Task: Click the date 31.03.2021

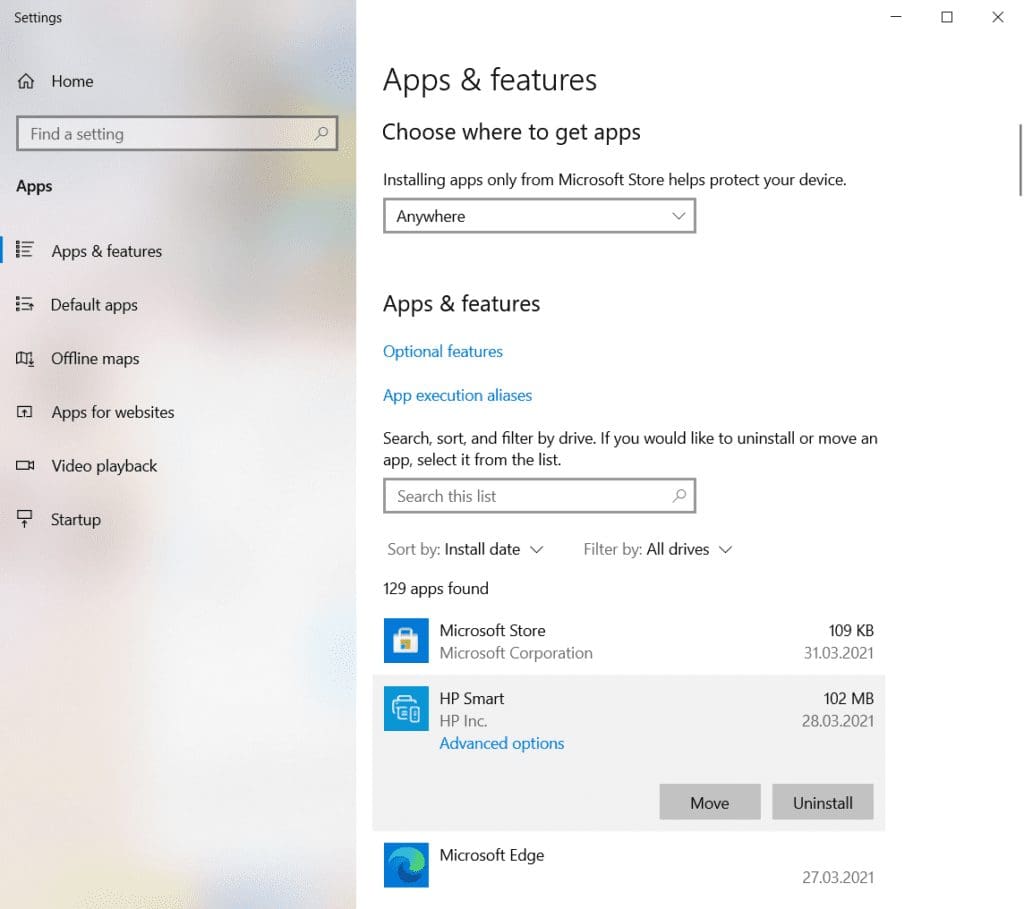Action: 839,652
